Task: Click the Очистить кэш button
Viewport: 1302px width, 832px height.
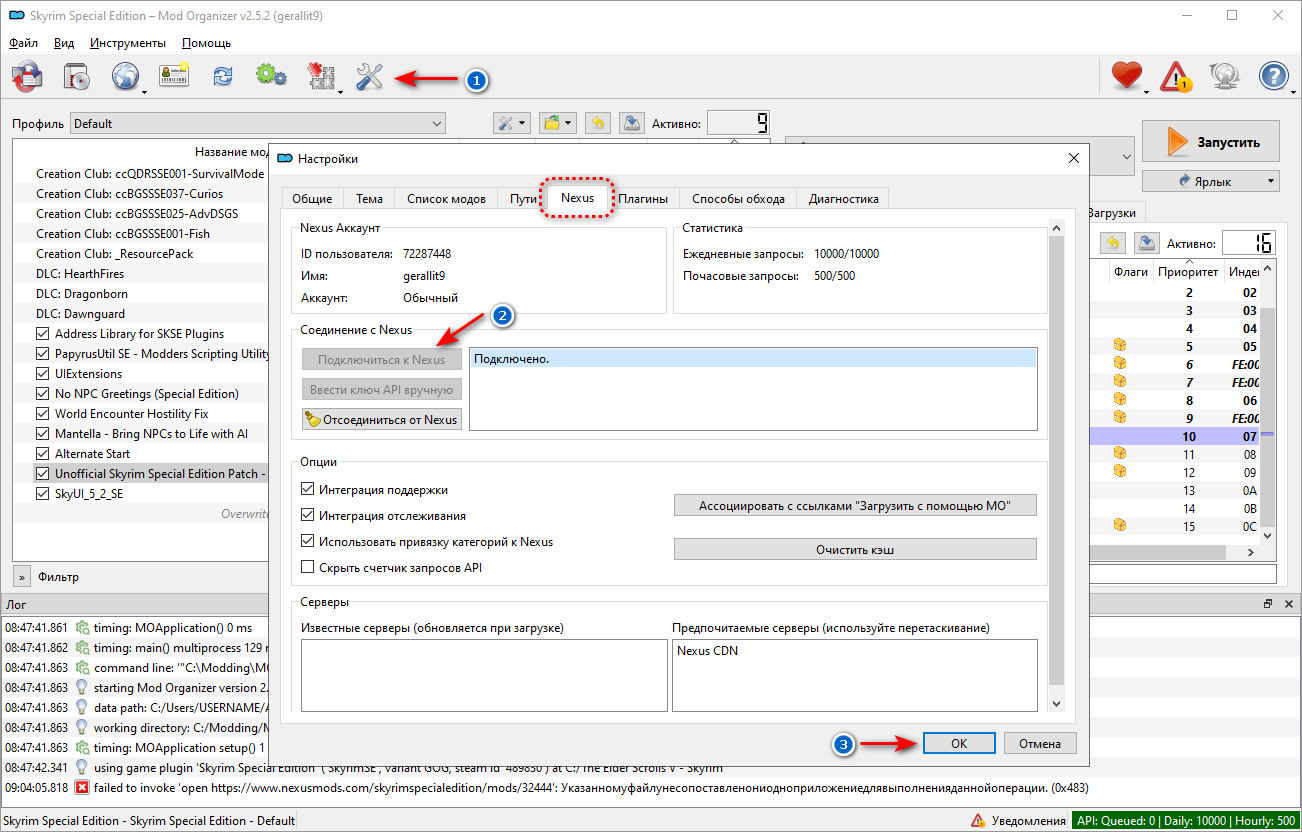Action: click(x=855, y=550)
